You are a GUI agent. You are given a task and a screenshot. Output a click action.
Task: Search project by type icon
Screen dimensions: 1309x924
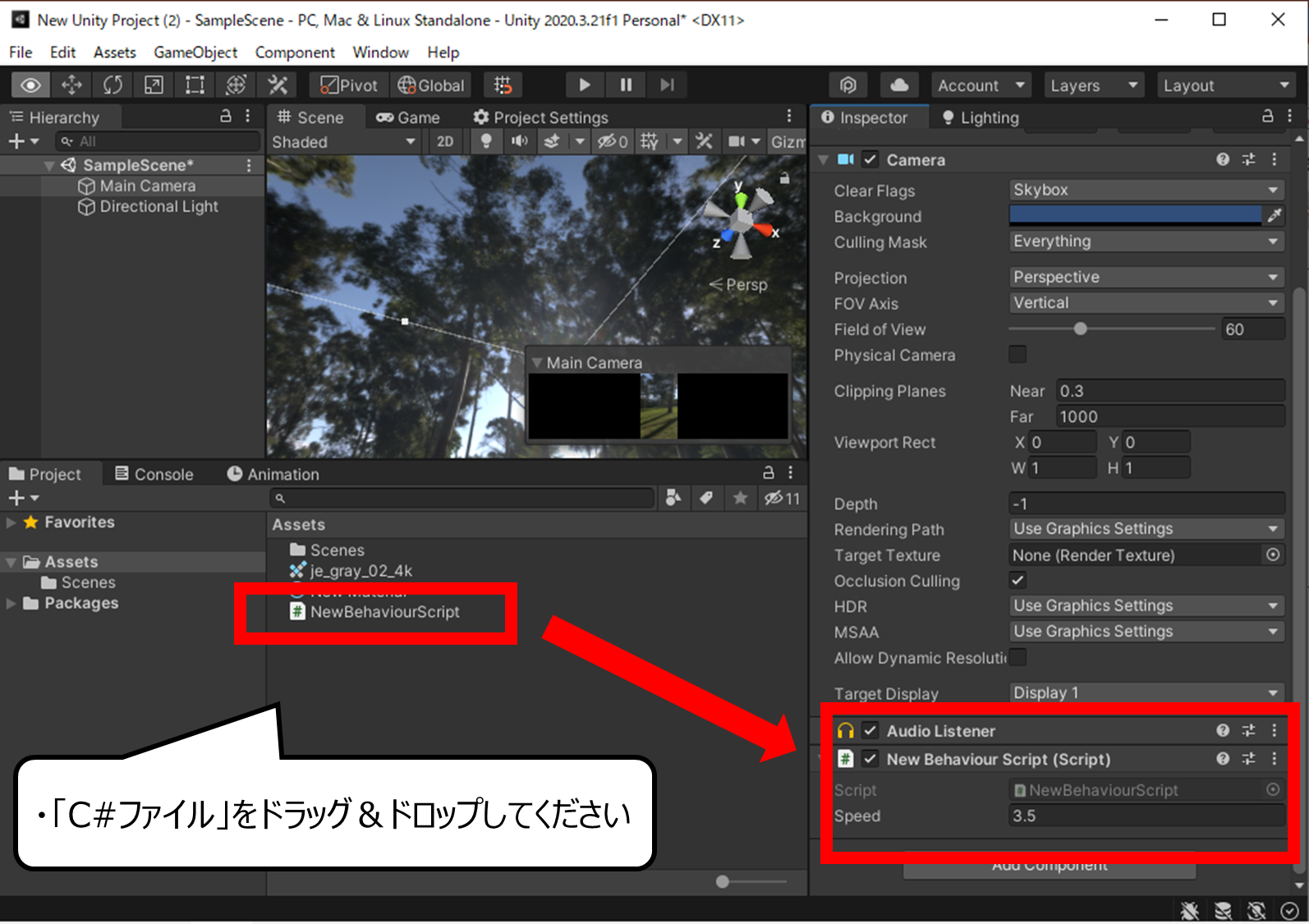point(673,498)
